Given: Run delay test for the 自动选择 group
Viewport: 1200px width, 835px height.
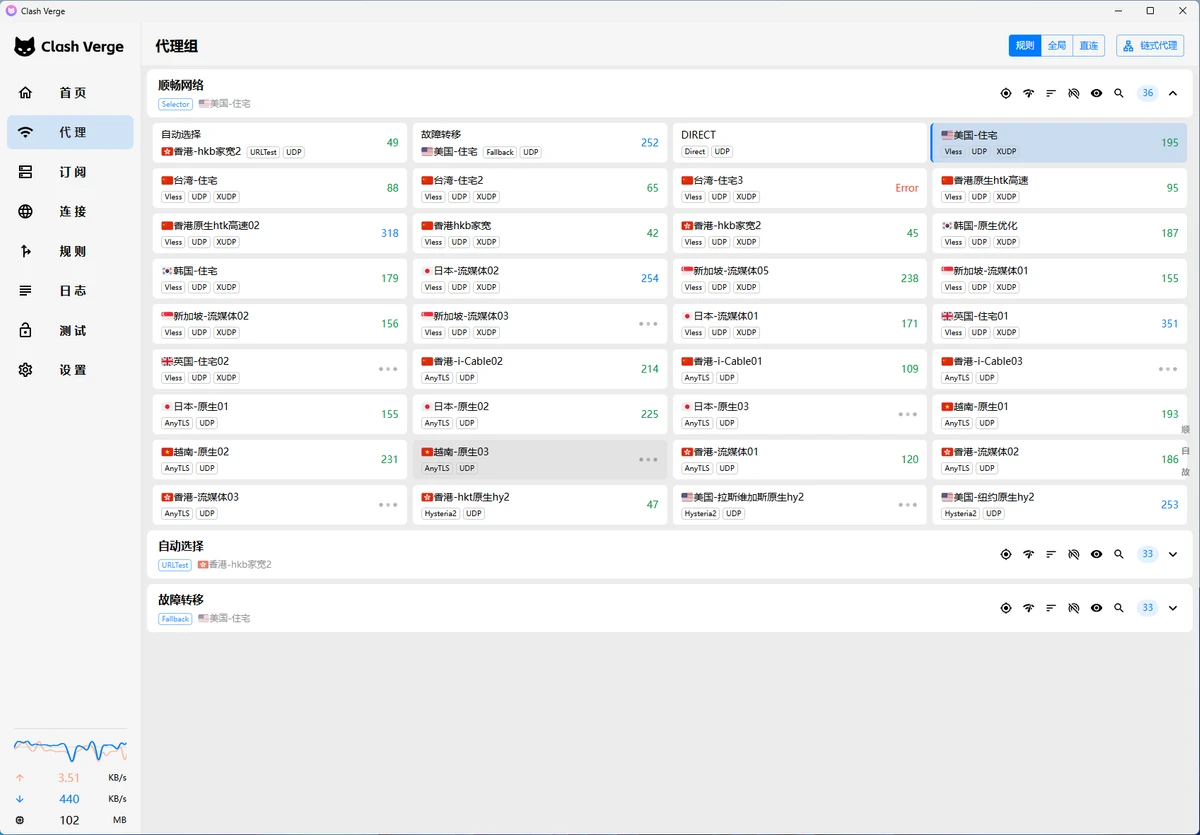Looking at the screenshot, I should 1028,554.
